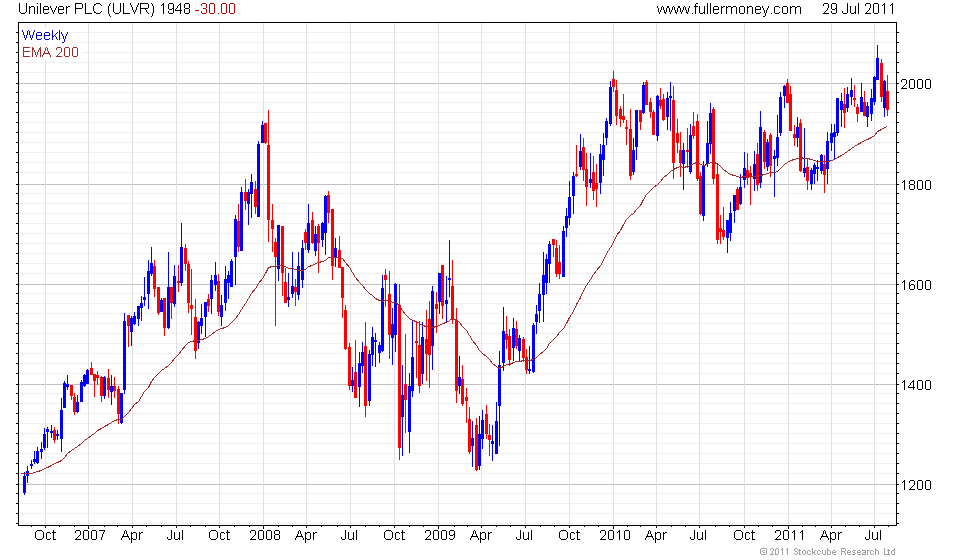Click the chart date 29 Jul 2011
The height and width of the screenshot is (560, 980).
(x=858, y=9)
